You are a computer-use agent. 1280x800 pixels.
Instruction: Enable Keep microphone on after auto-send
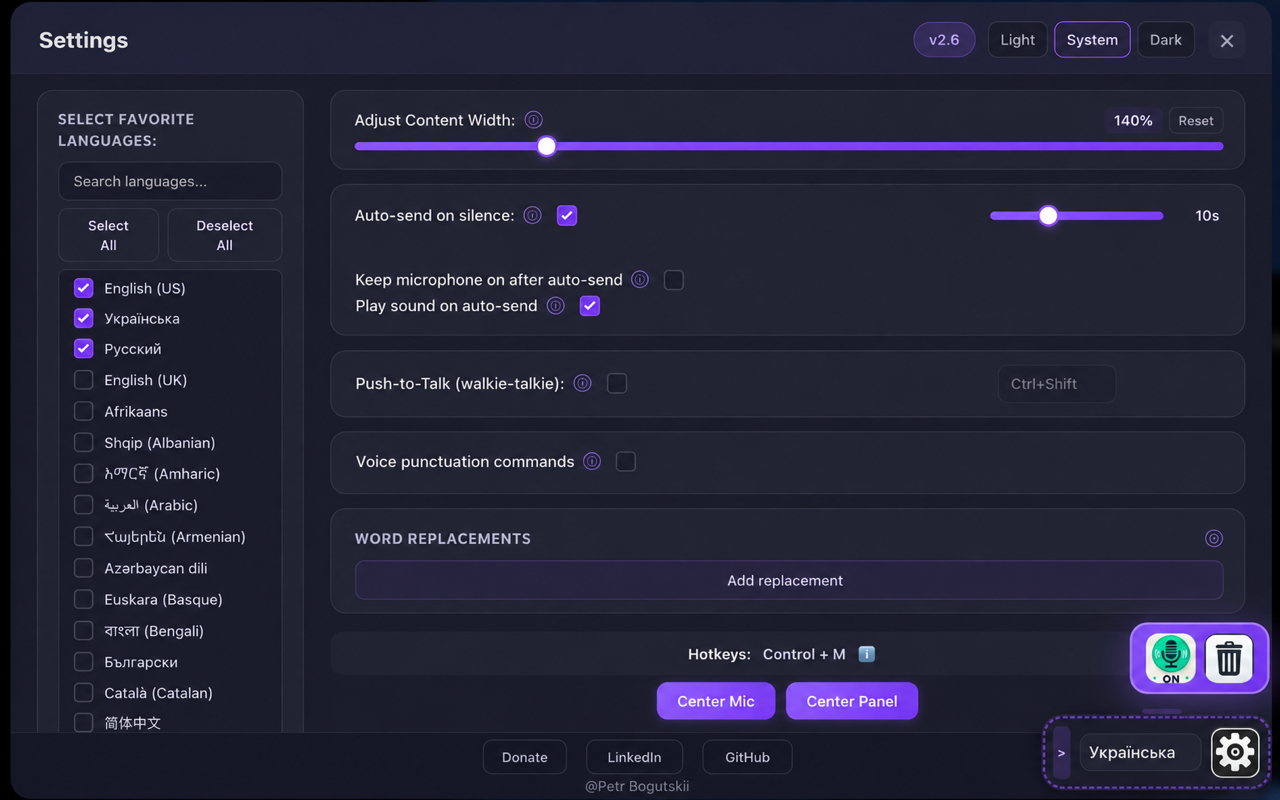674,280
